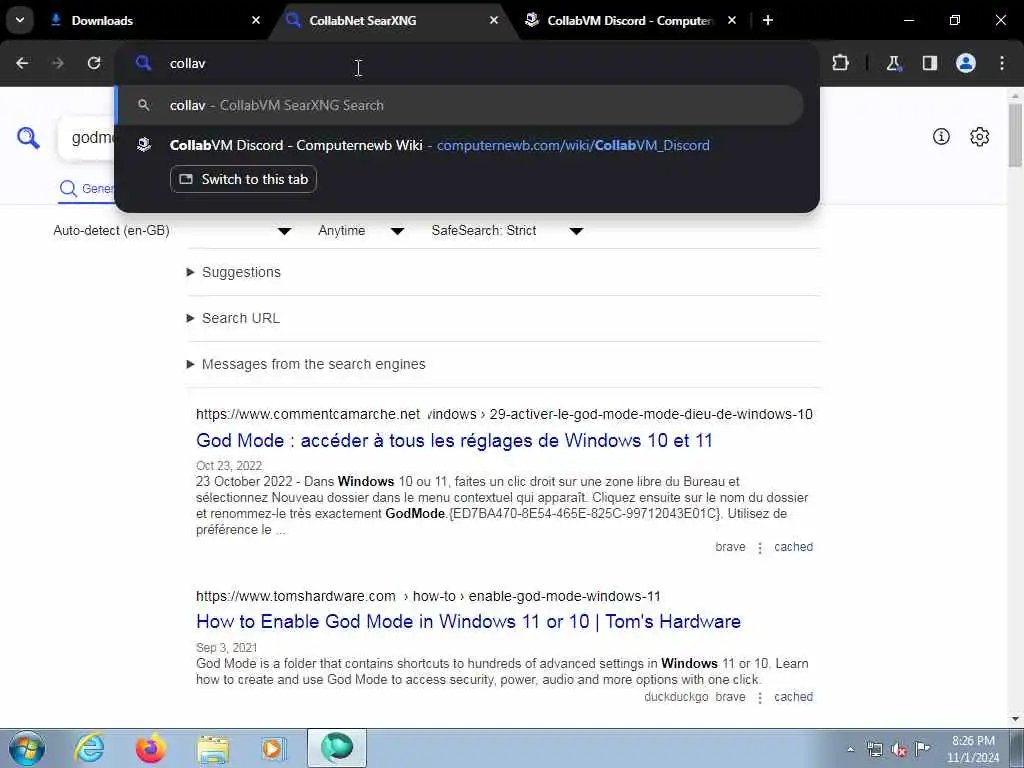The height and width of the screenshot is (768, 1024).
Task: Open the browser extensions puzzle icon
Action: (x=840, y=63)
